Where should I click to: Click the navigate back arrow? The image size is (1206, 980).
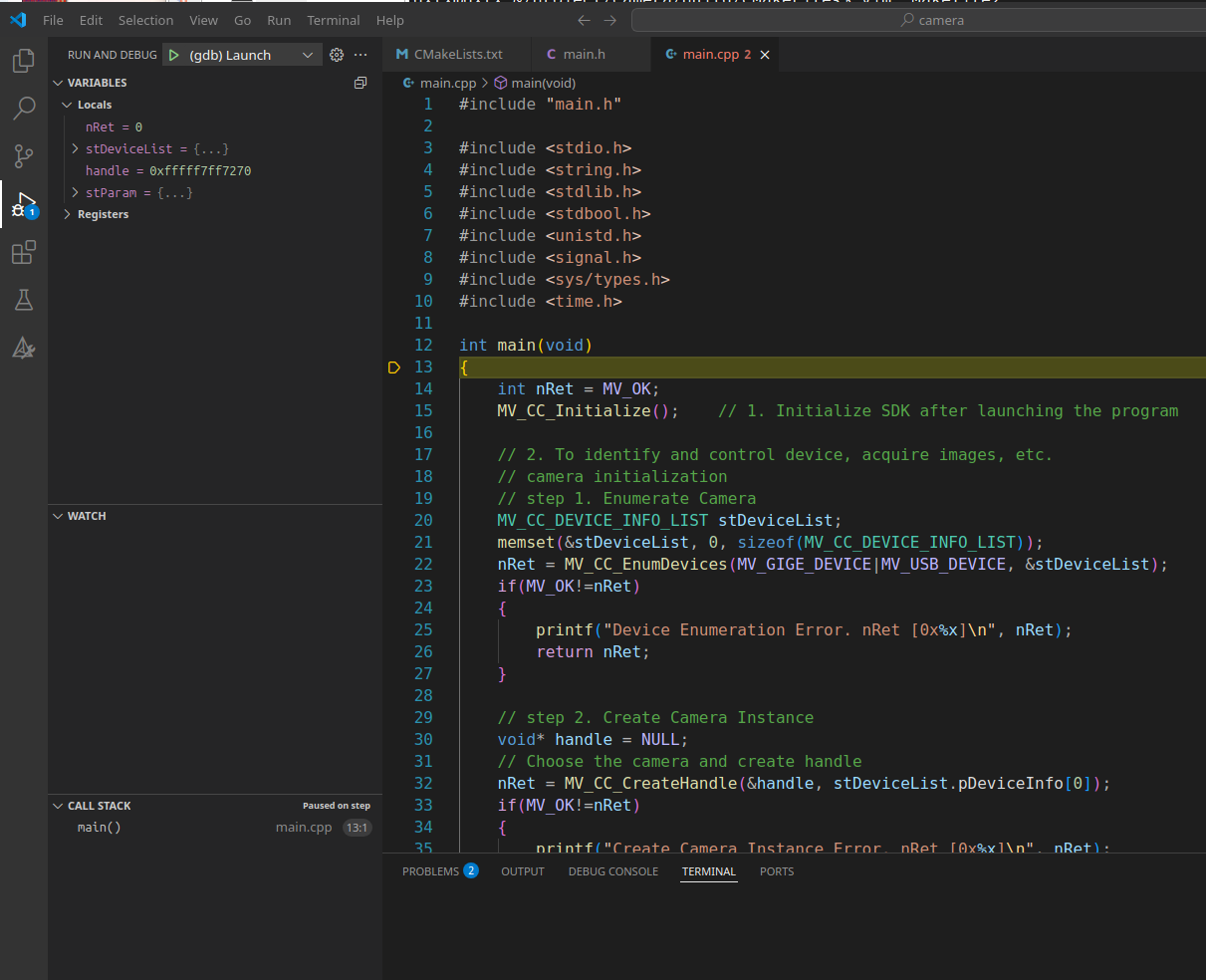[584, 19]
